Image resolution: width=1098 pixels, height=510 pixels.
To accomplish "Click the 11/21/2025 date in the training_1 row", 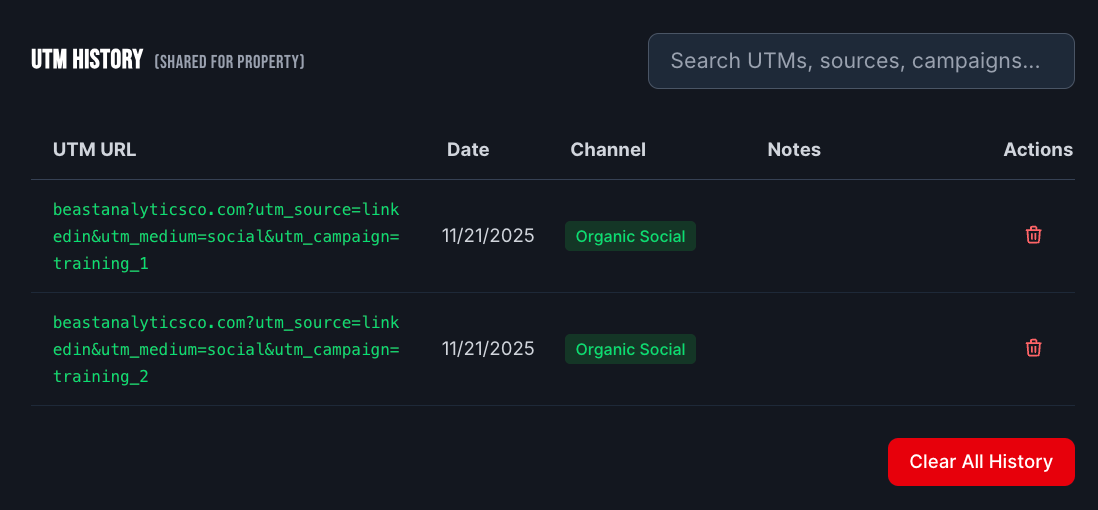I will point(488,236).
